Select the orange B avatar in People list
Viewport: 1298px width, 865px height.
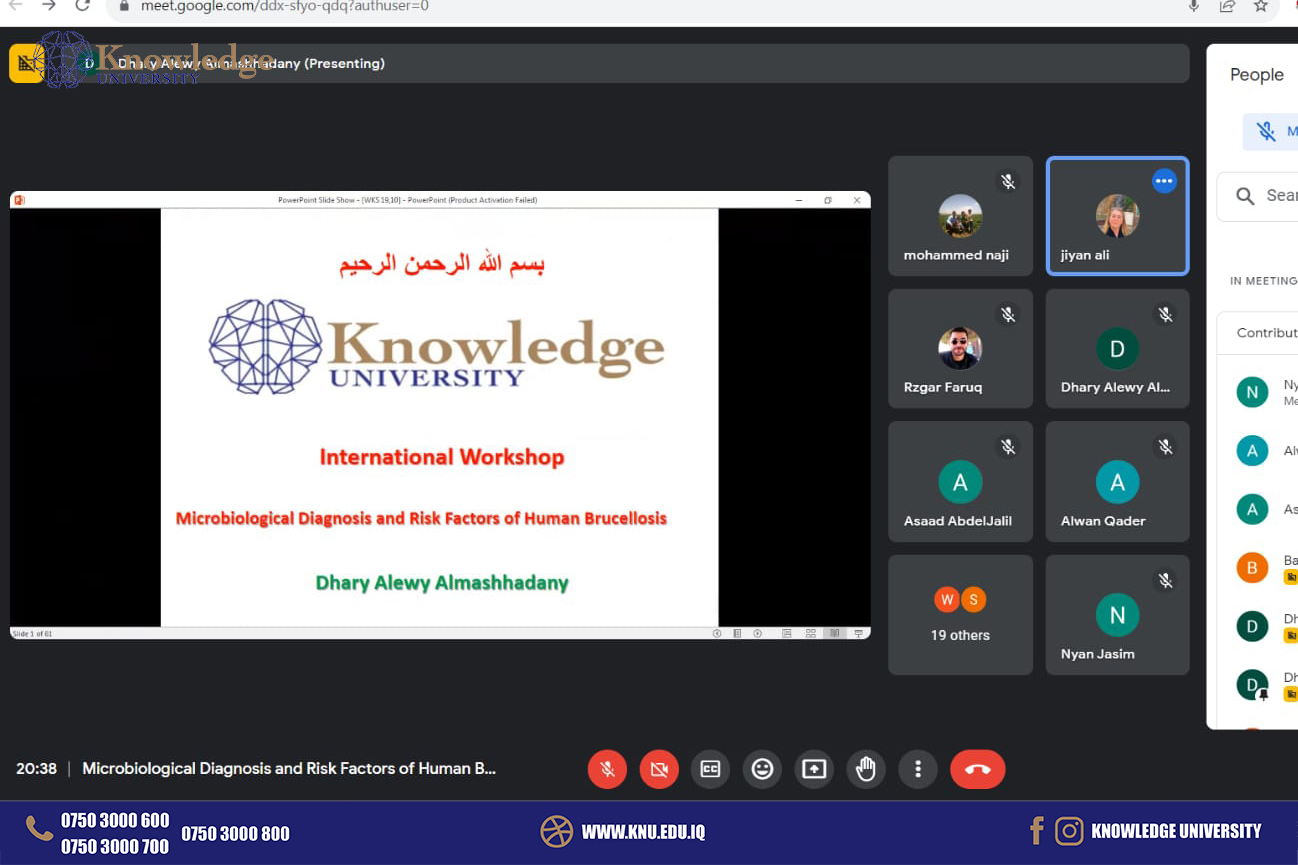pos(1252,568)
